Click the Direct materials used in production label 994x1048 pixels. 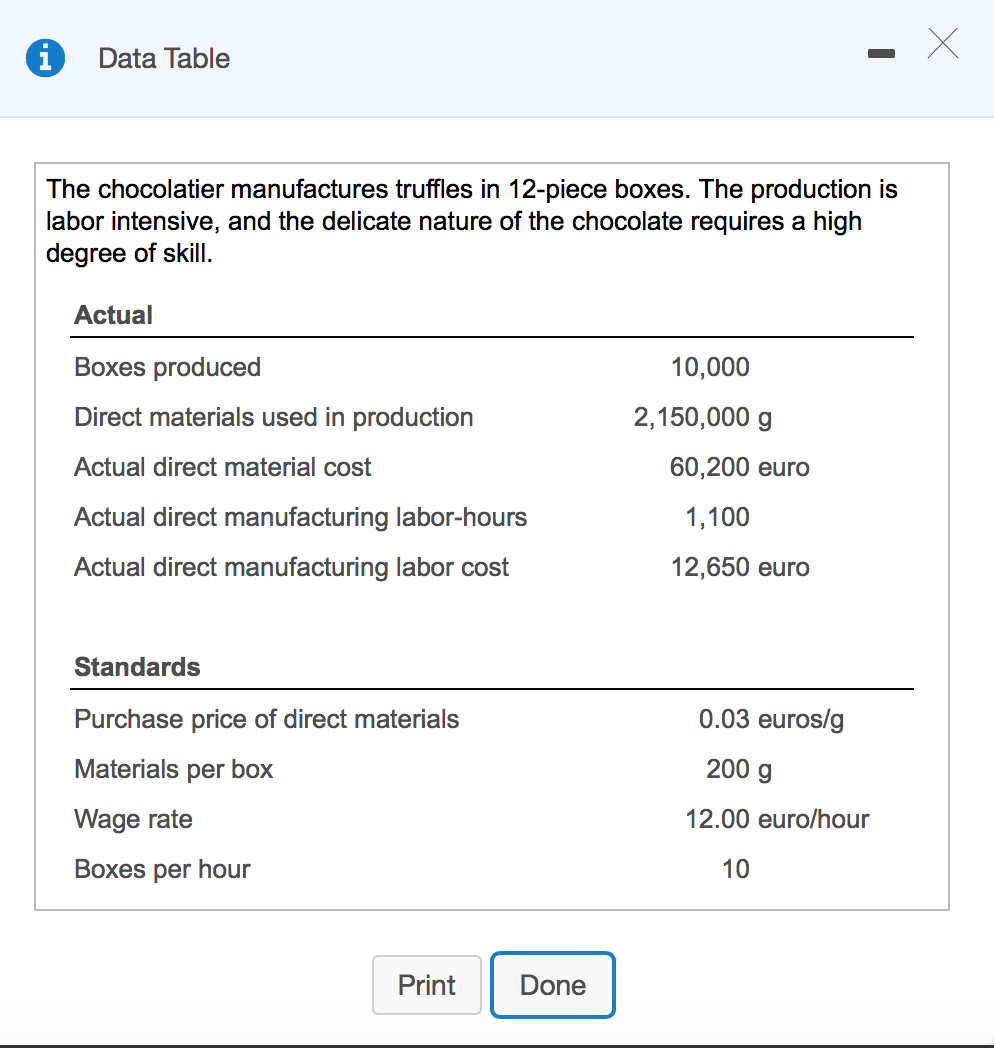click(x=274, y=417)
